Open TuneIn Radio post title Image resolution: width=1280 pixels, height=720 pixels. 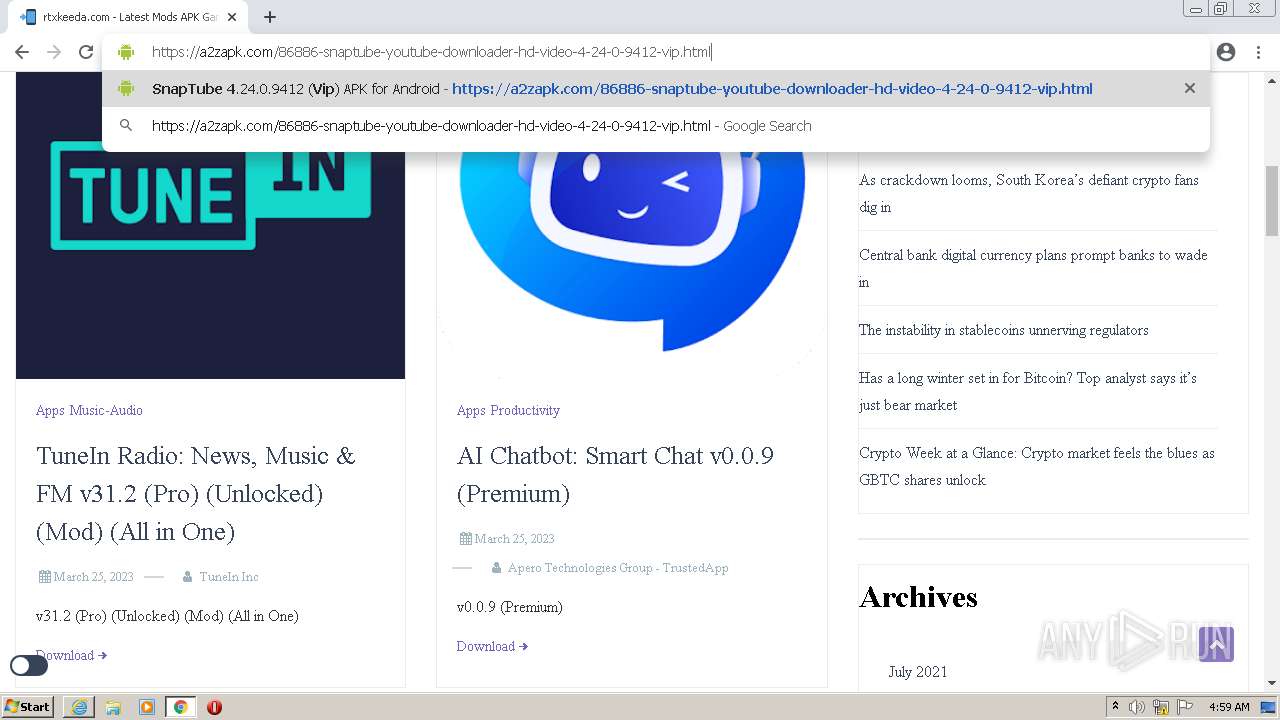[196, 494]
